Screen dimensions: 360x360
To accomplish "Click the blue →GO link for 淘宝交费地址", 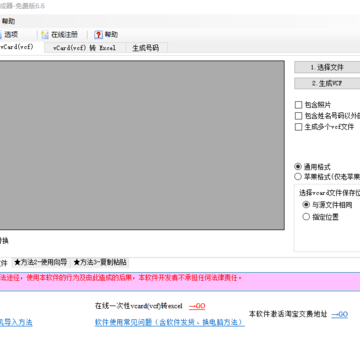I will click(x=340, y=314).
